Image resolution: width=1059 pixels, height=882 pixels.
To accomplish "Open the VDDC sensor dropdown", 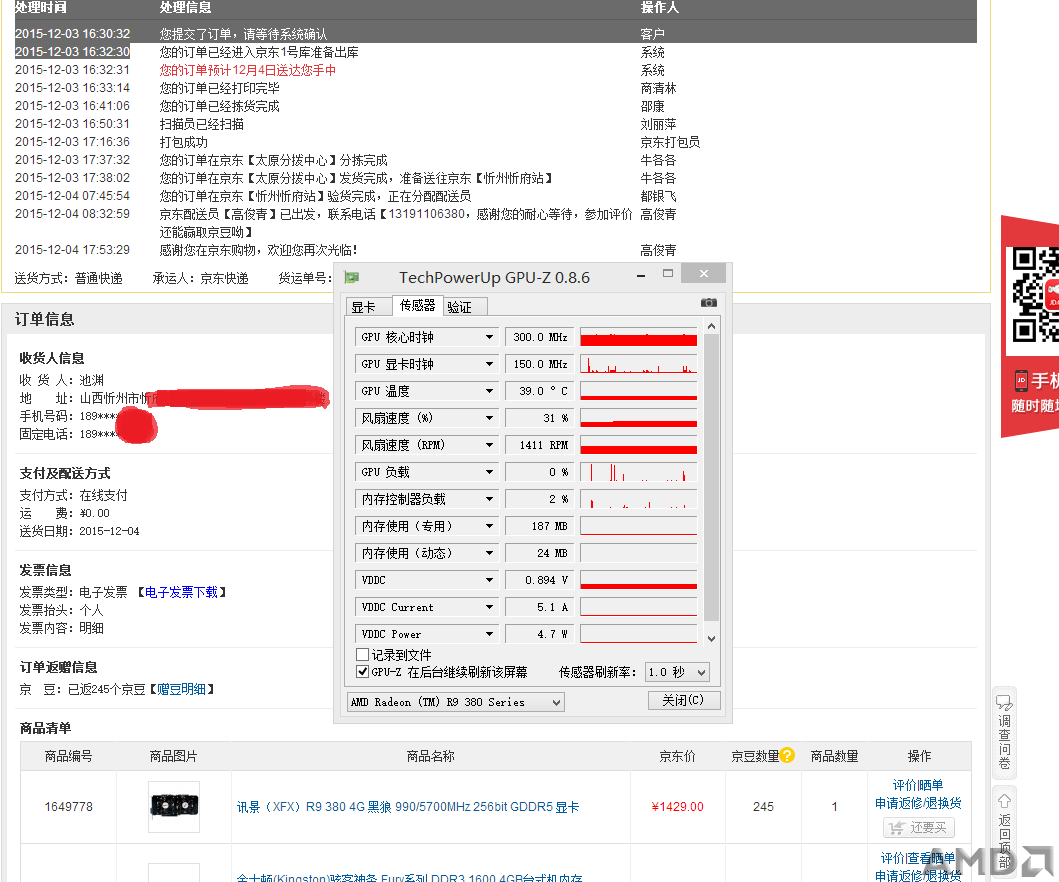I will pos(490,580).
